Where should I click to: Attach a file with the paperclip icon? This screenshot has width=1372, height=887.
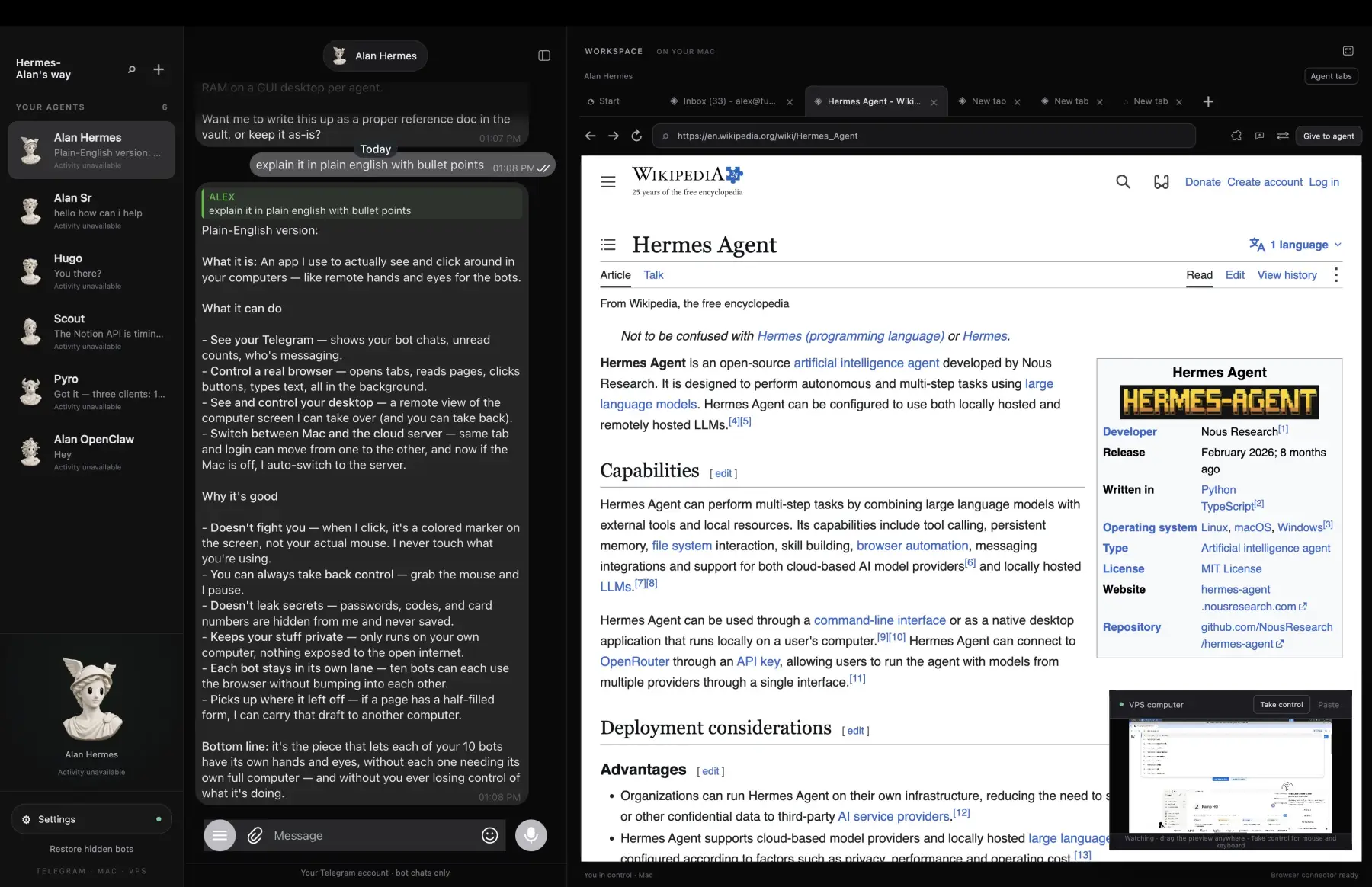(255, 836)
